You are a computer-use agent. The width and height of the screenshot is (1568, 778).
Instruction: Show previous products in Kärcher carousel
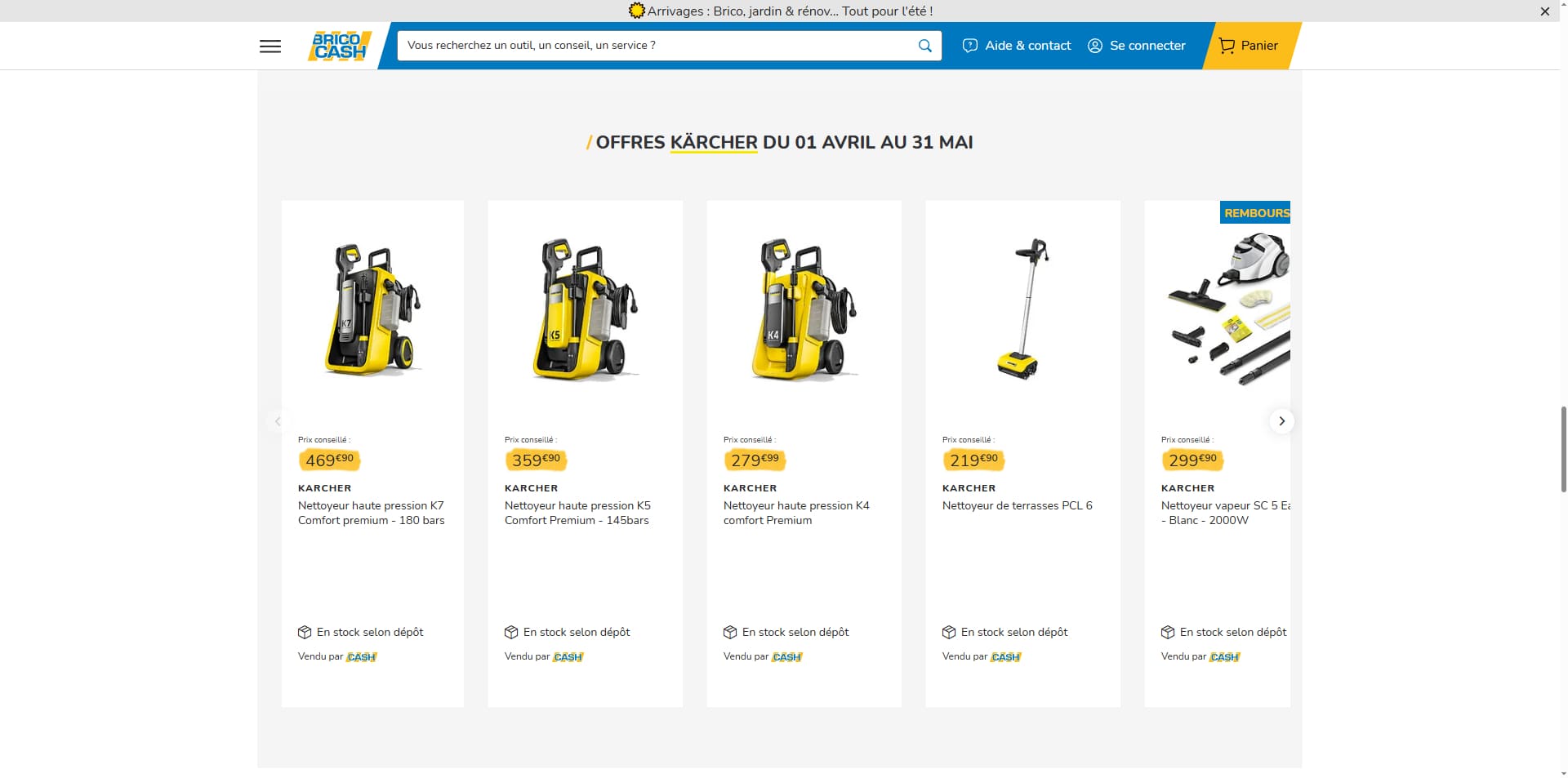click(x=278, y=421)
